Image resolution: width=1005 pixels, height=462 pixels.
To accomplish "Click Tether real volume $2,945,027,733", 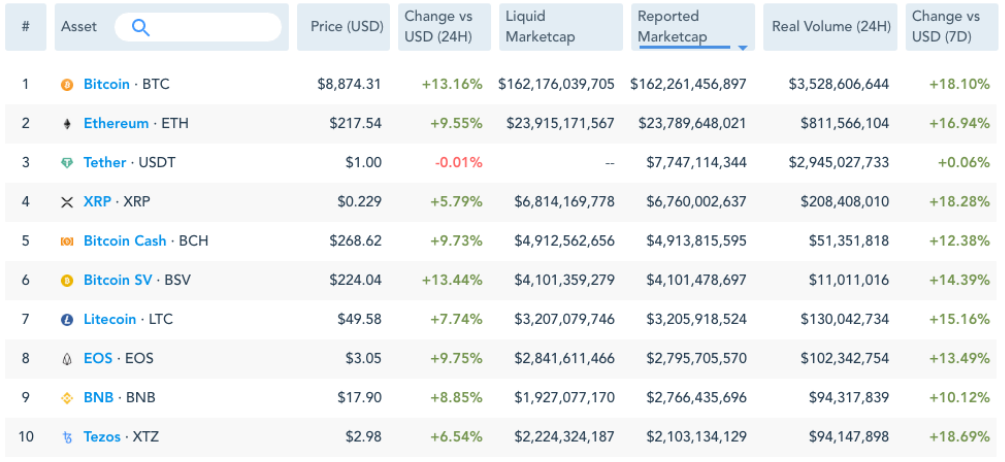I will tap(839, 162).
